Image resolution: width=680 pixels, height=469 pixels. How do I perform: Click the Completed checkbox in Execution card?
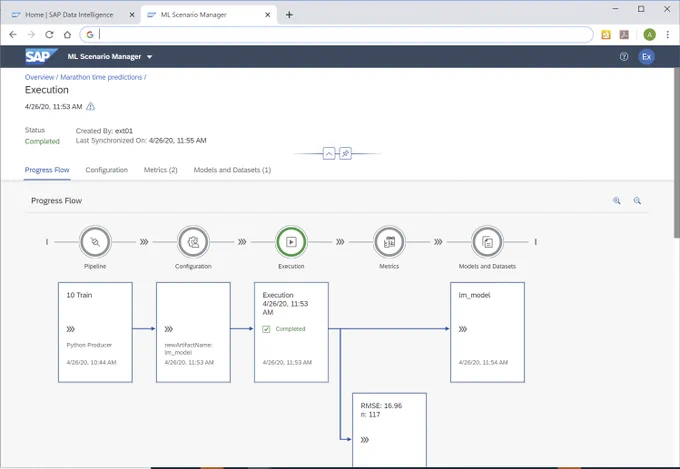point(266,329)
